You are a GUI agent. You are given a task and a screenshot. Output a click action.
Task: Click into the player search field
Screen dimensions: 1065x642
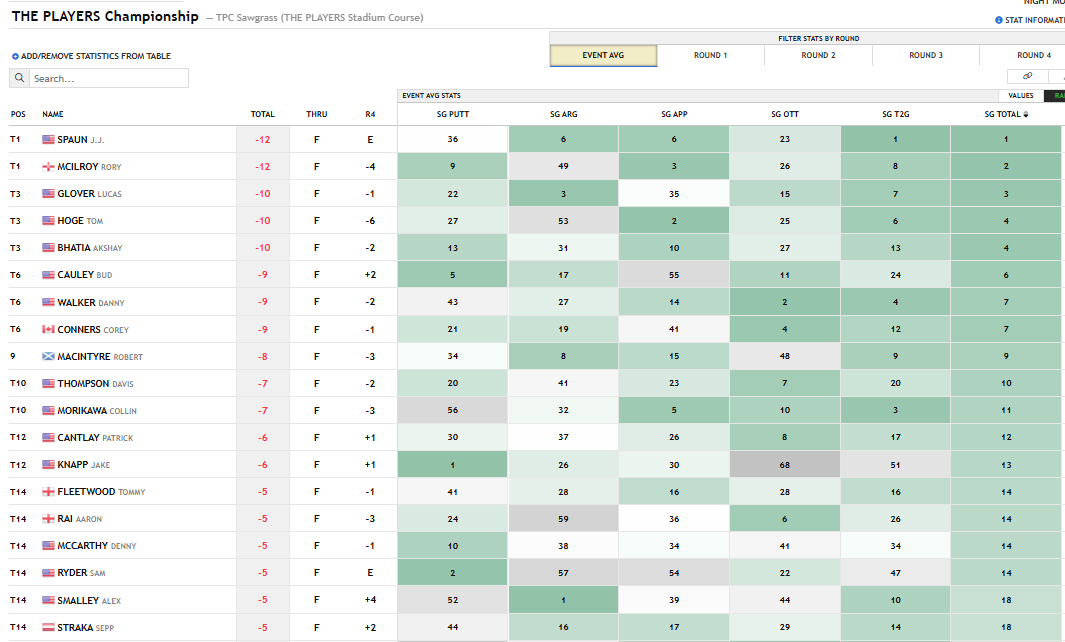109,78
